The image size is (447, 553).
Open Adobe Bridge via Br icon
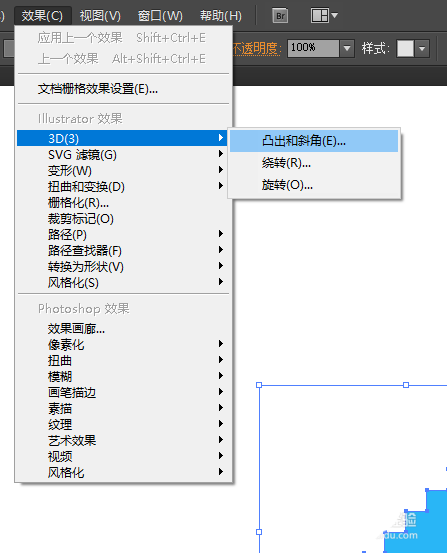click(280, 16)
